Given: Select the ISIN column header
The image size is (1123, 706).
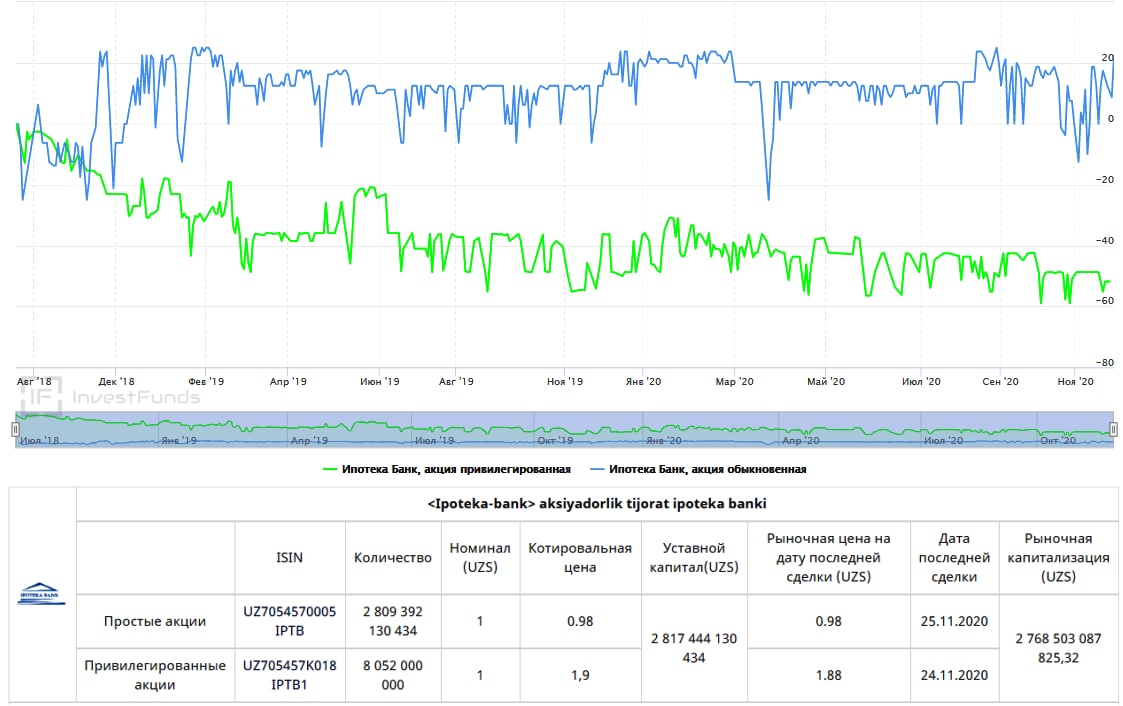Looking at the screenshot, I should pos(289,558).
